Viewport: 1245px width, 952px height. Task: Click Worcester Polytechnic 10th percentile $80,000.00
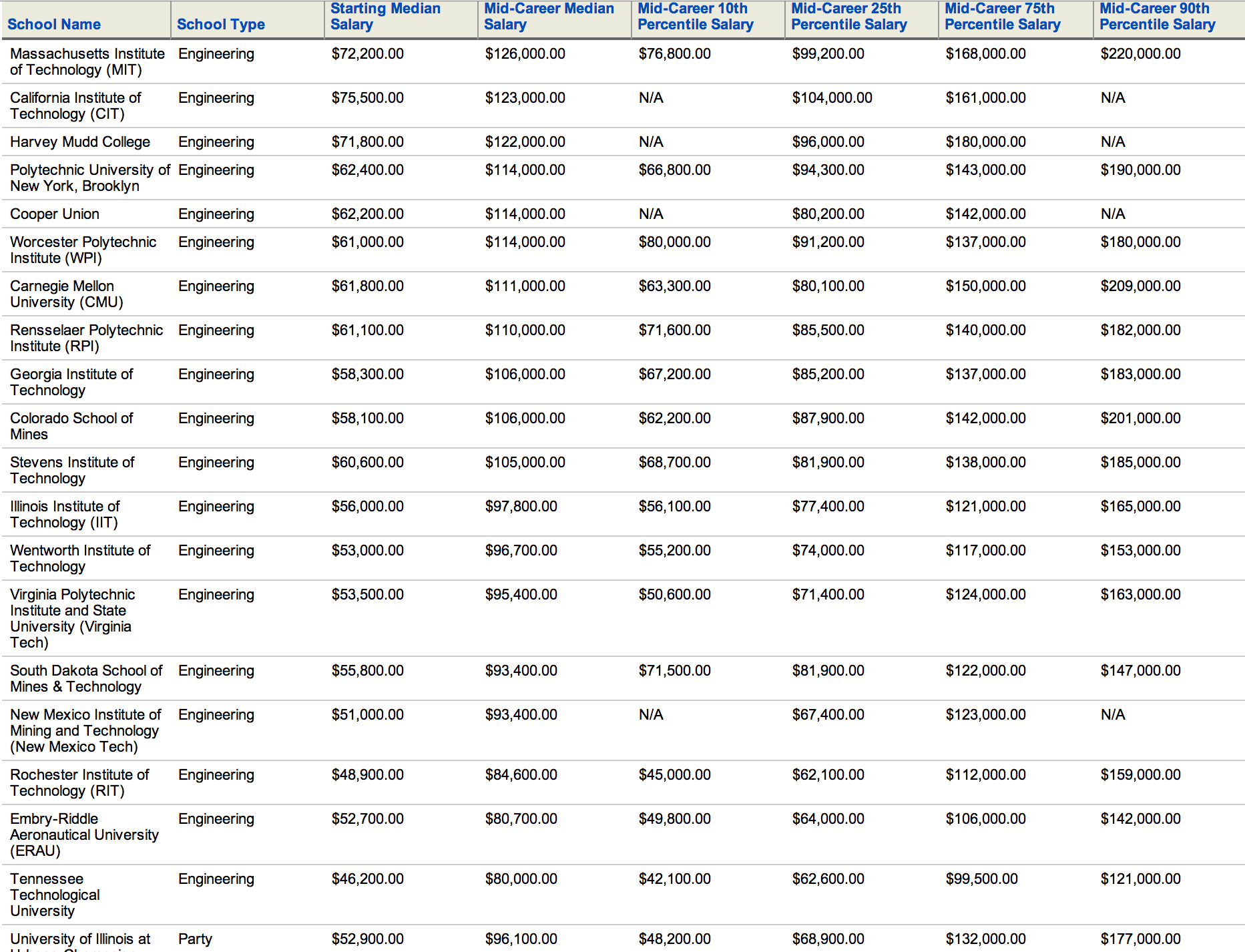point(675,242)
